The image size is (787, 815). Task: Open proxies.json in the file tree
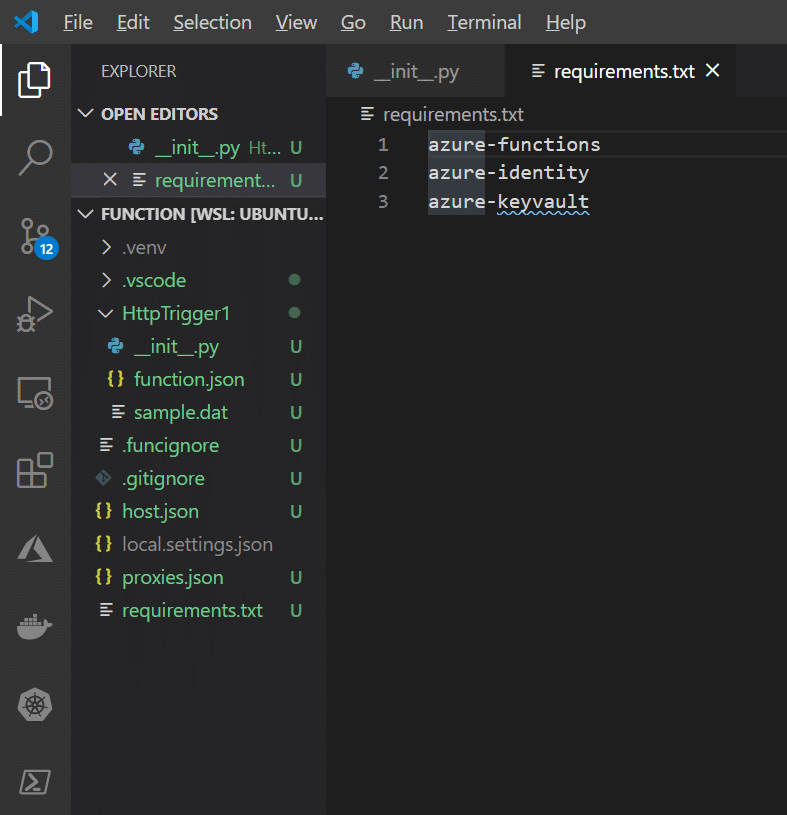(199, 577)
